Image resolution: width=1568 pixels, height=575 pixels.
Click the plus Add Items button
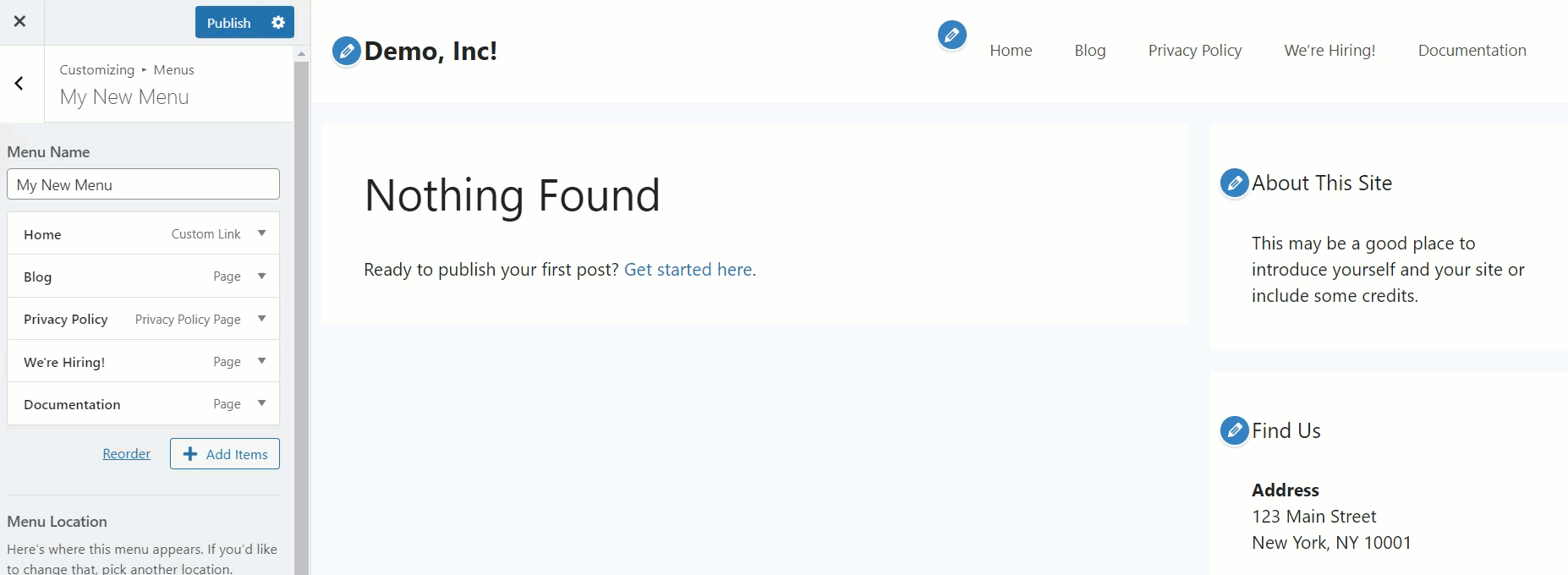pyautogui.click(x=225, y=454)
